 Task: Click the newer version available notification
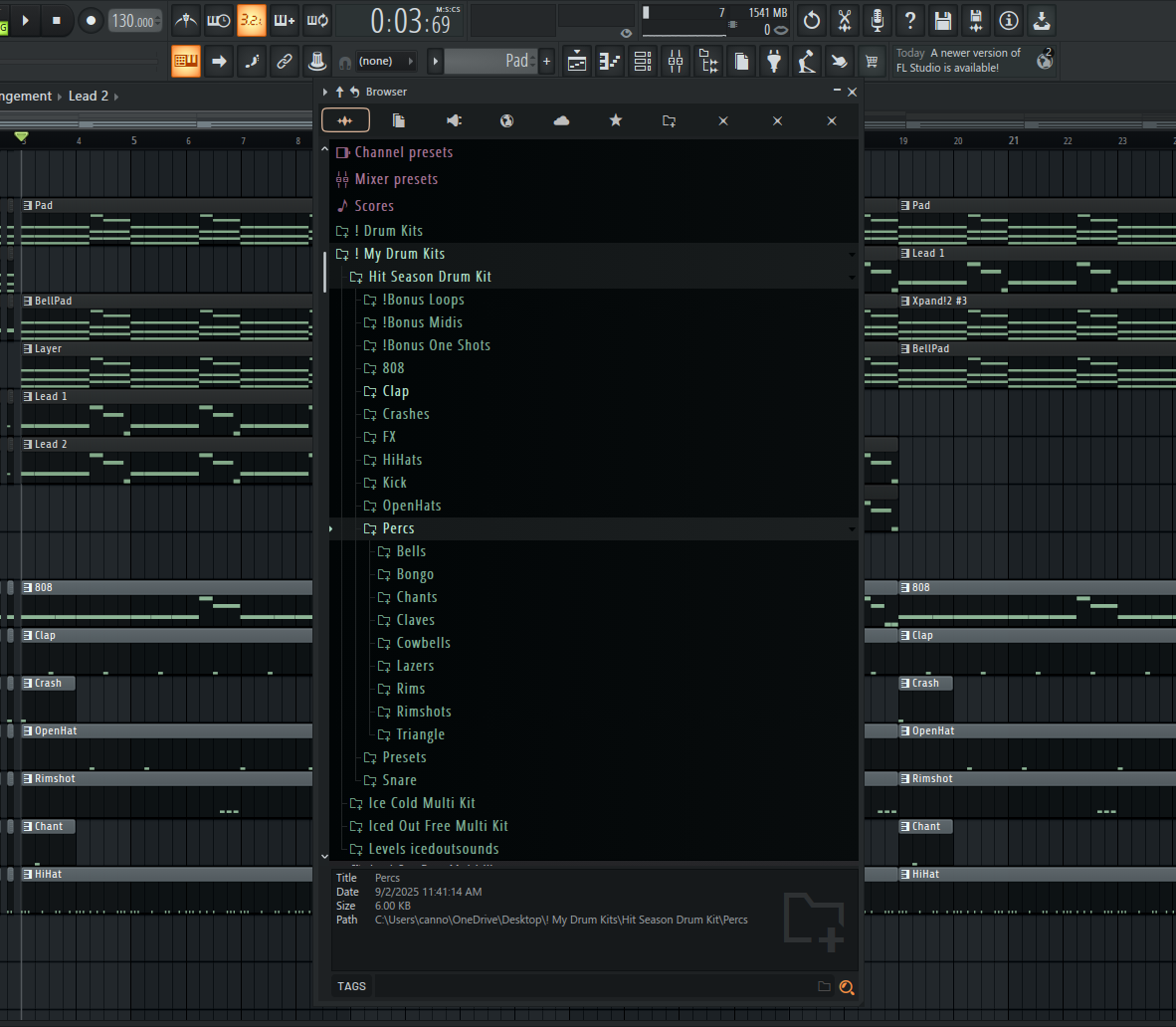point(957,61)
